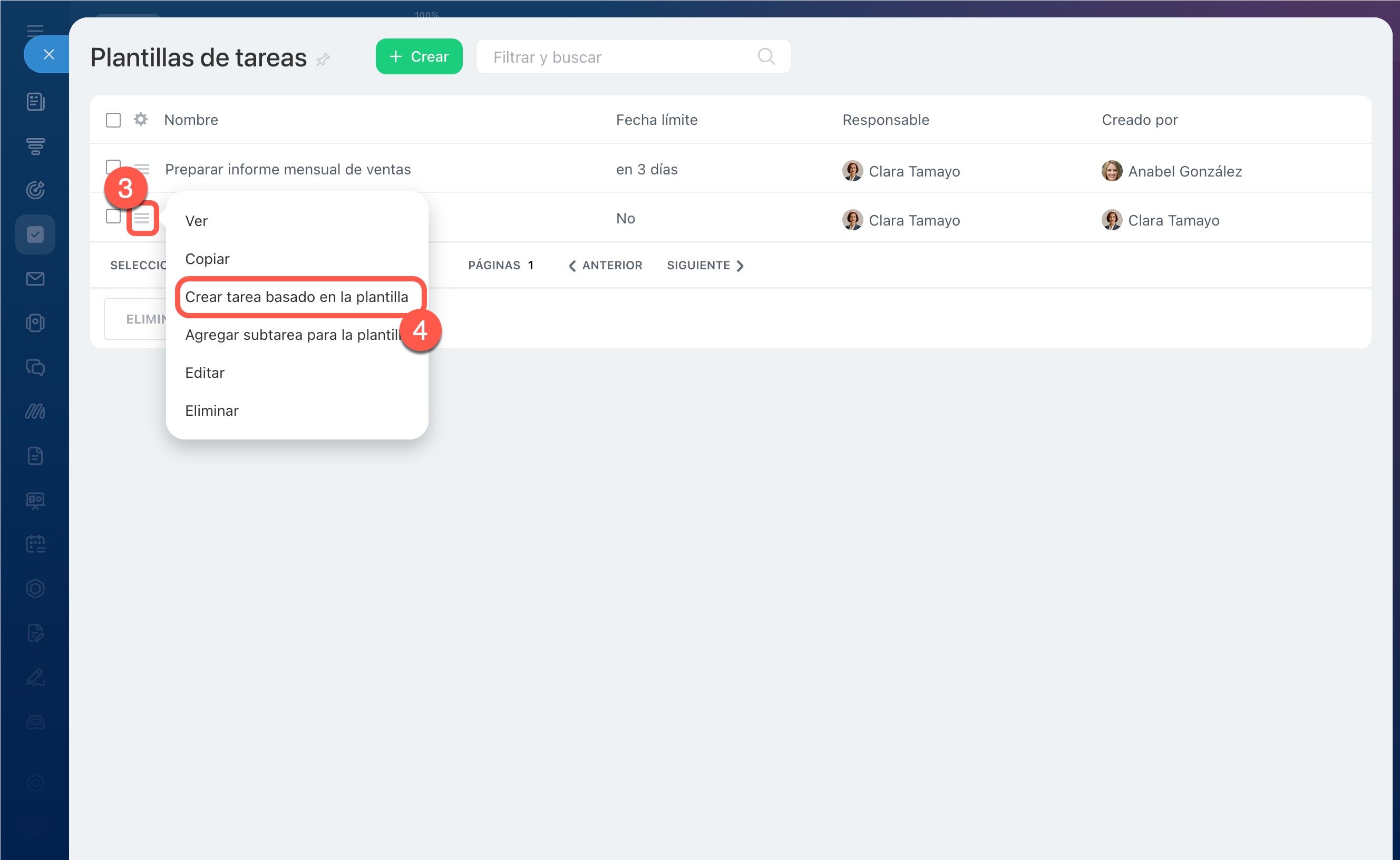Click the pin icon beside Plantillas de tareas
The image size is (1400, 860).
(x=323, y=59)
